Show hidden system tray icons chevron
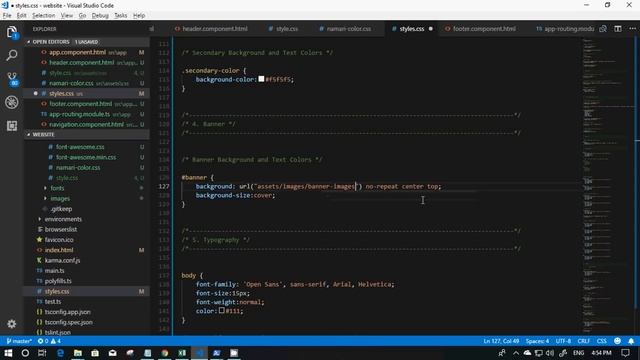This screenshot has width=640, height=360. tap(516, 353)
